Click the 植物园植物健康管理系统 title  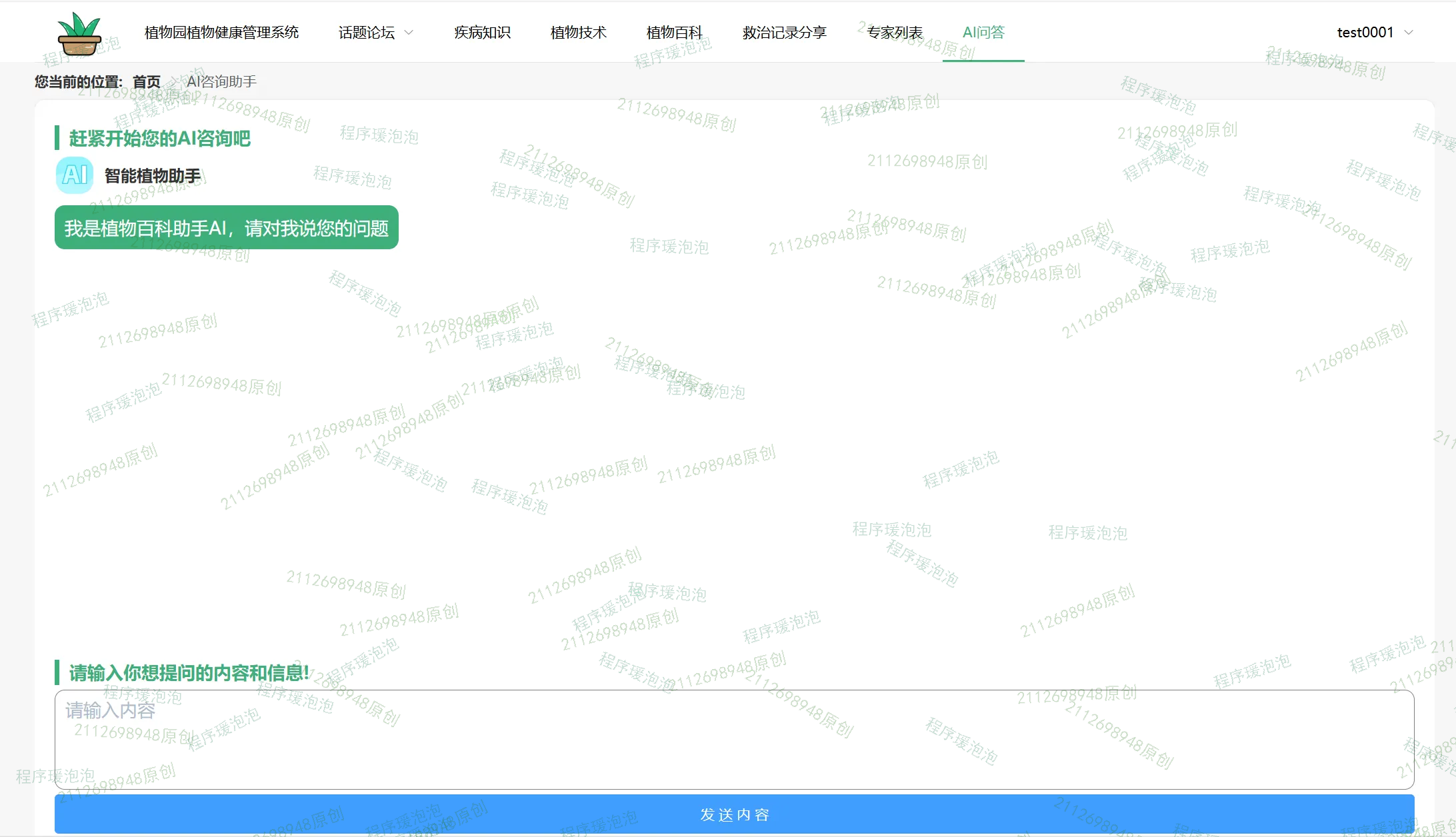[x=221, y=33]
